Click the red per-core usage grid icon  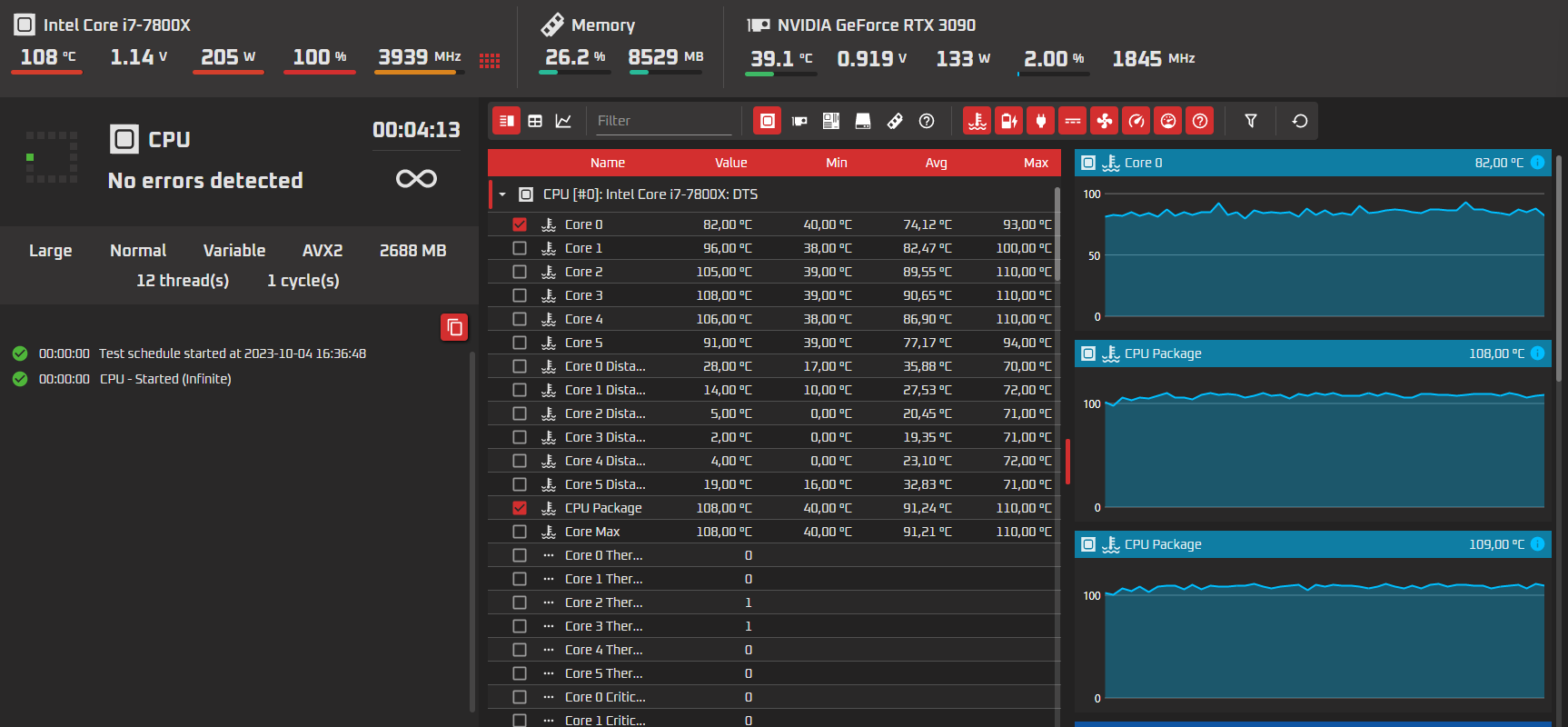pyautogui.click(x=490, y=60)
